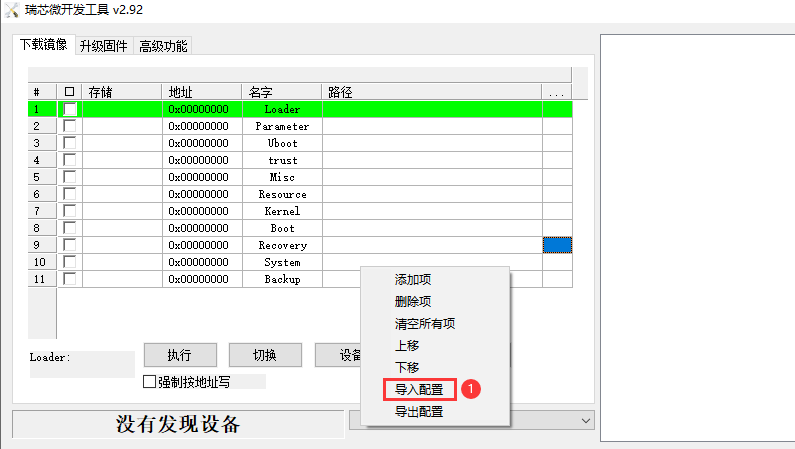The width and height of the screenshot is (795, 449).
Task: Click the empty log panel on the right
Action: 698,238
